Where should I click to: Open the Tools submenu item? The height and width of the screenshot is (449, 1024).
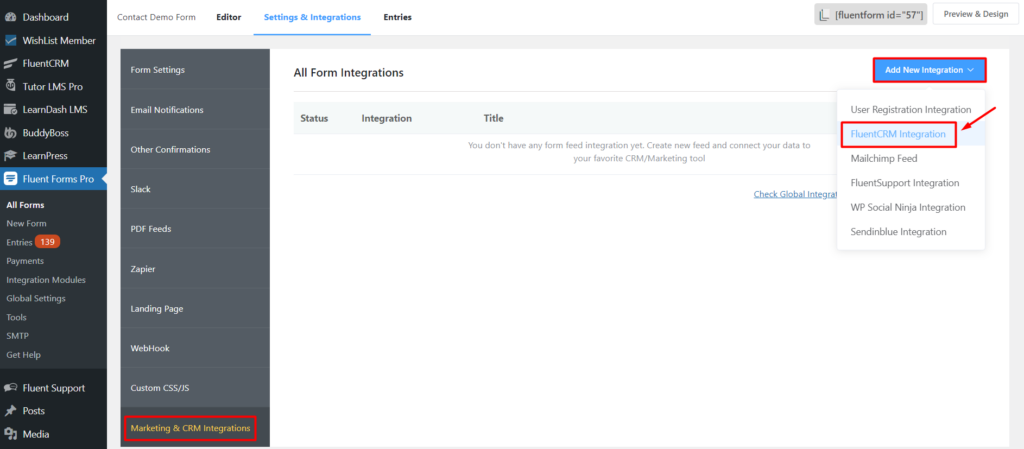click(x=16, y=317)
